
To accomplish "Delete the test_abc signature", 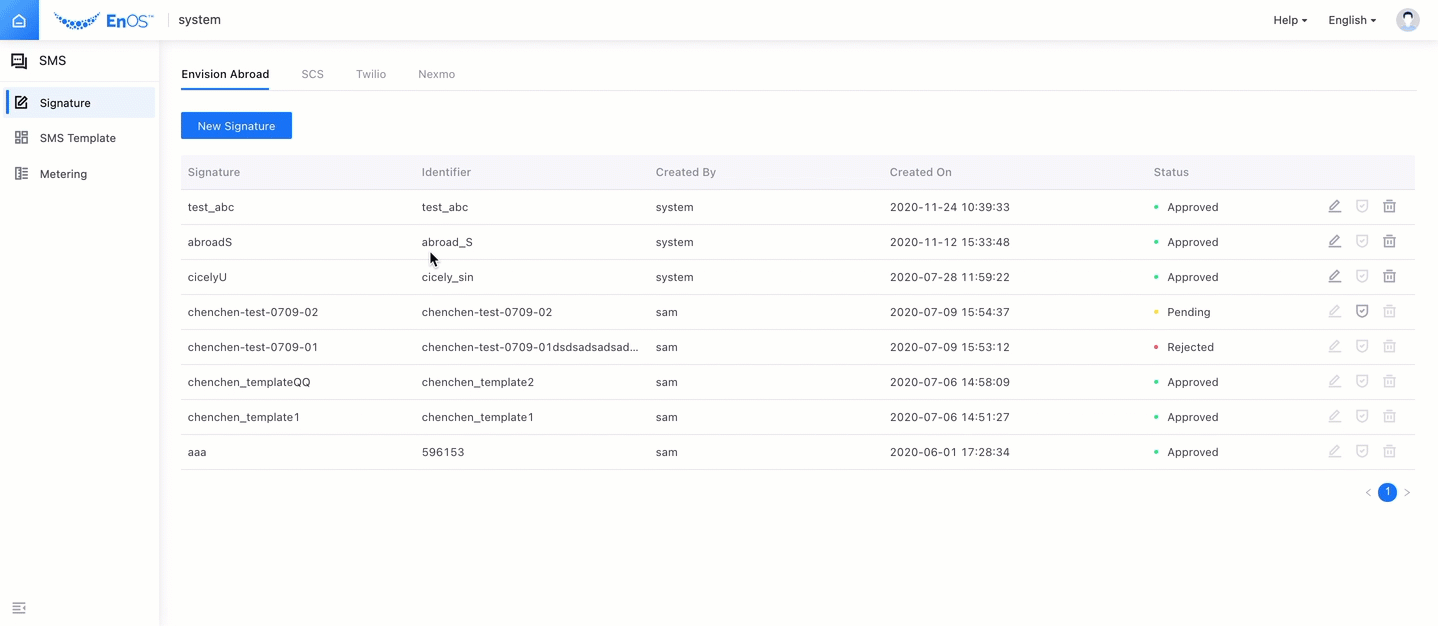I will click(1389, 207).
